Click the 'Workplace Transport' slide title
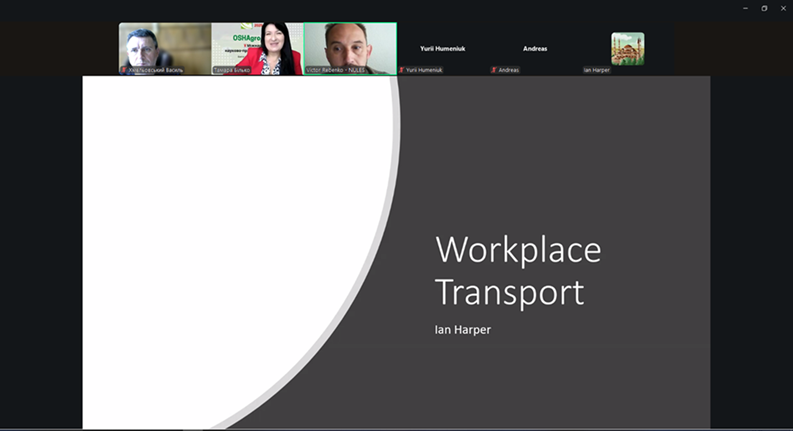This screenshot has height=431, width=793. 518,271
